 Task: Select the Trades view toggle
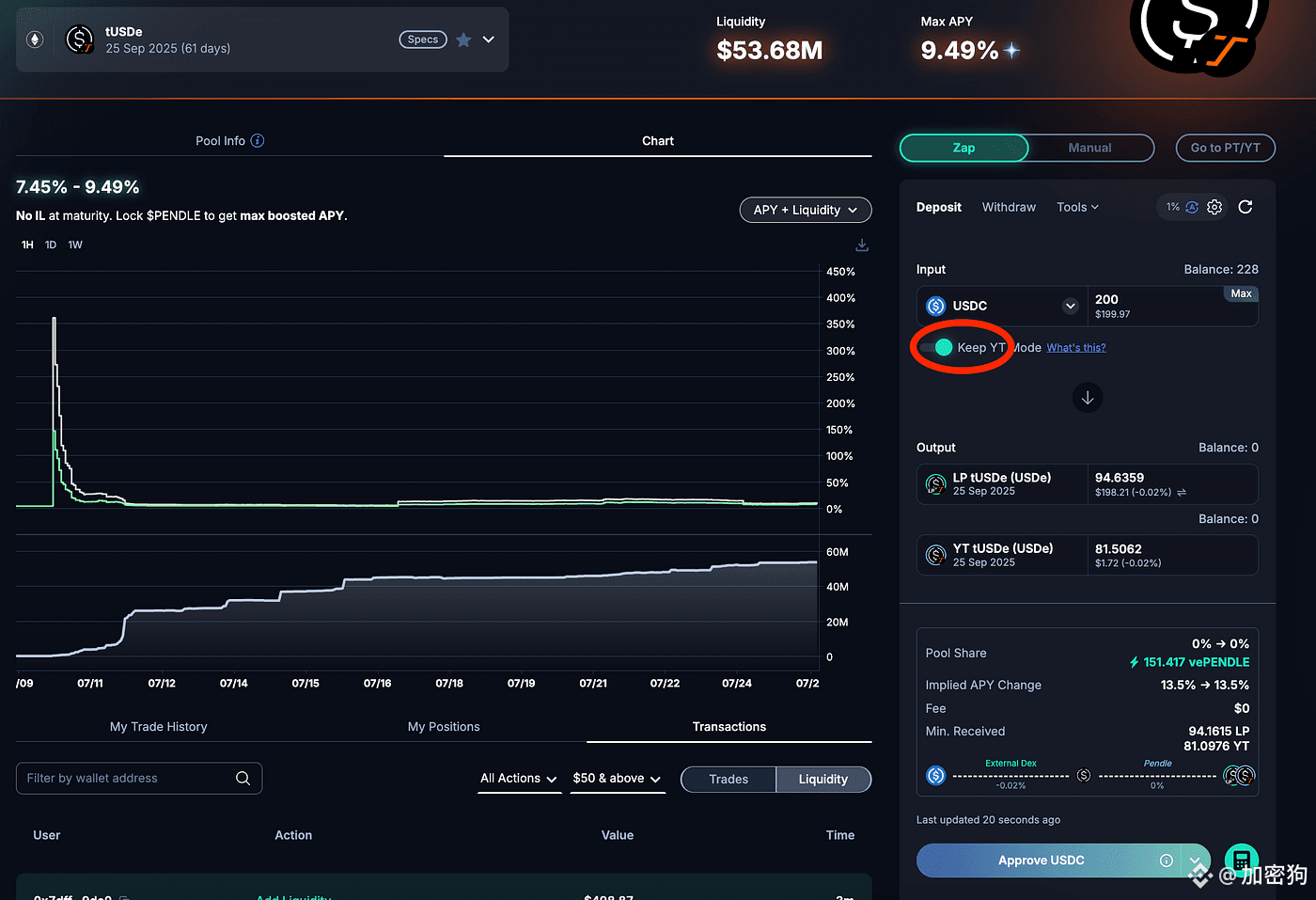pyautogui.click(x=728, y=779)
